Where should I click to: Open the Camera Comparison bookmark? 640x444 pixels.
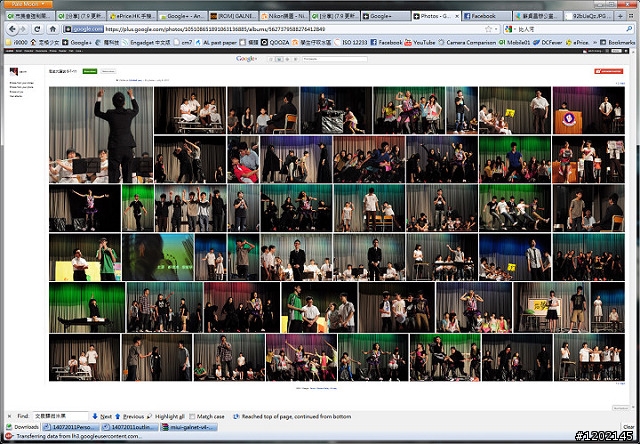467,42
